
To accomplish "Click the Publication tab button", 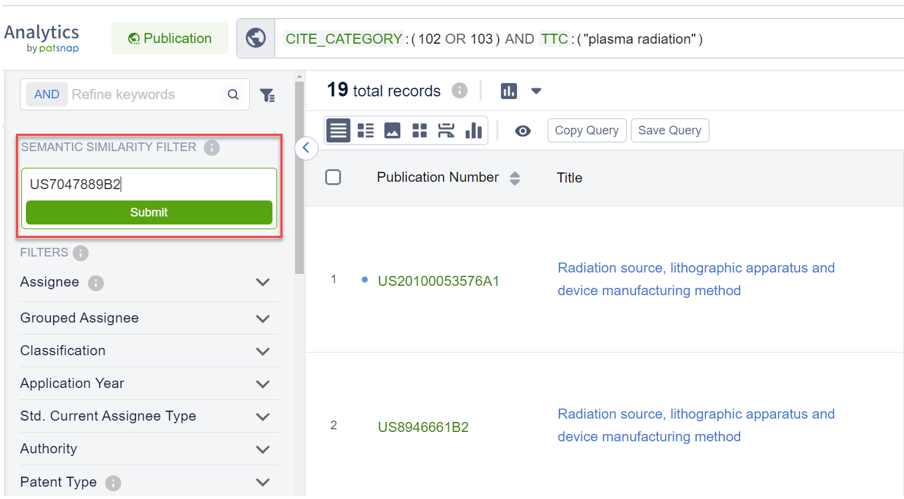I will [169, 39].
